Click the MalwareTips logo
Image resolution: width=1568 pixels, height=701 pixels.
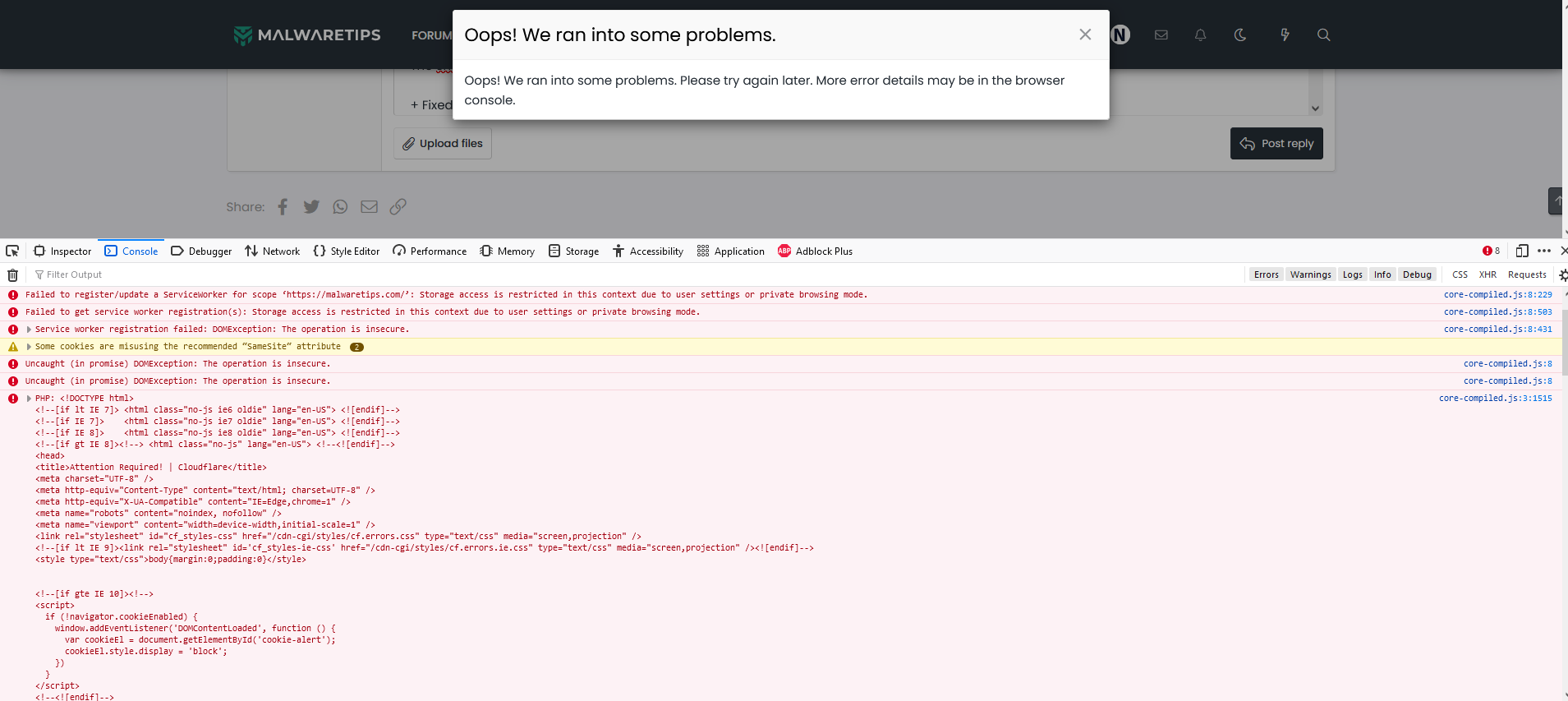(x=307, y=35)
